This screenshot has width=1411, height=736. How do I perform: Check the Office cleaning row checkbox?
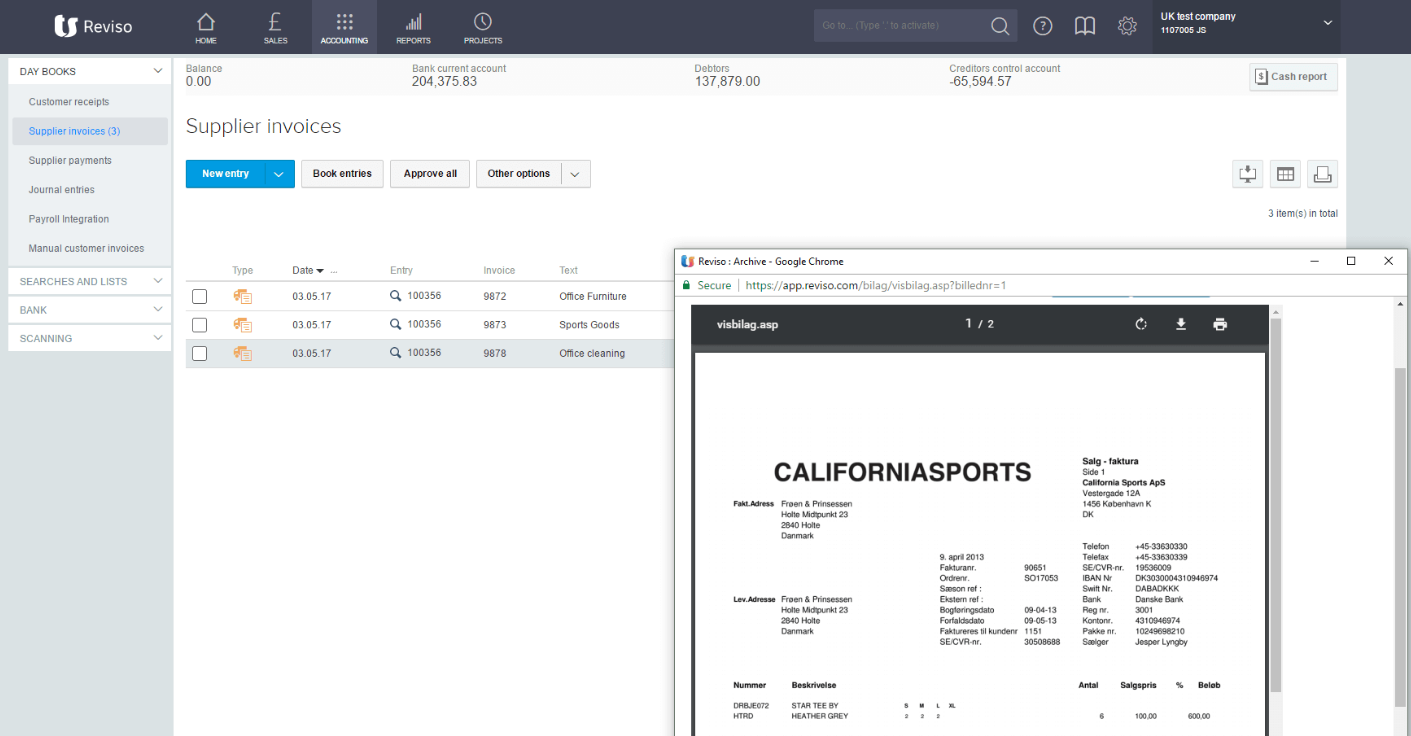[x=200, y=353]
